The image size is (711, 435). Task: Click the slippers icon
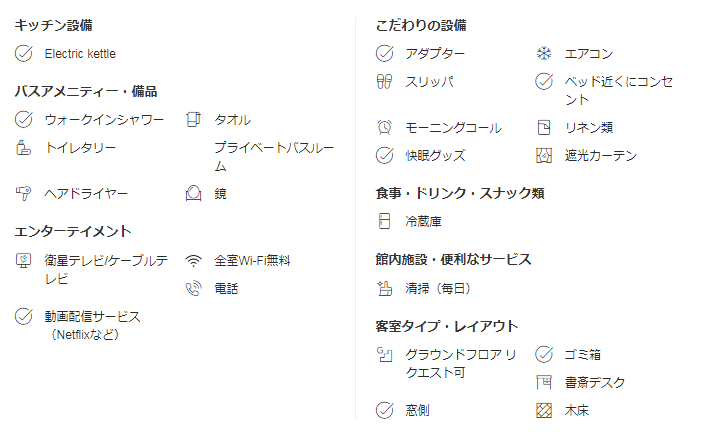384,81
